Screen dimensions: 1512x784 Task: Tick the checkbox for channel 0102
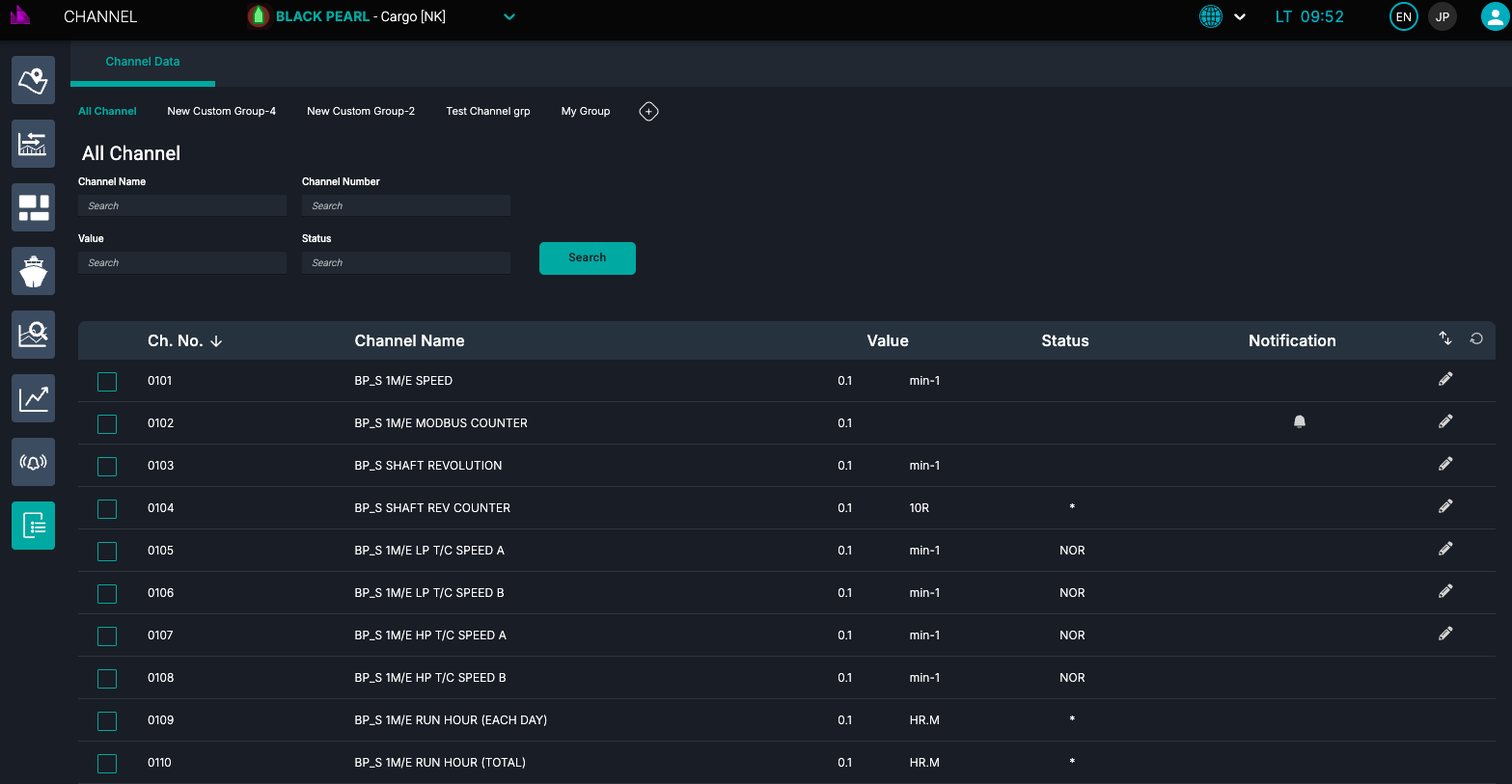pos(107,424)
